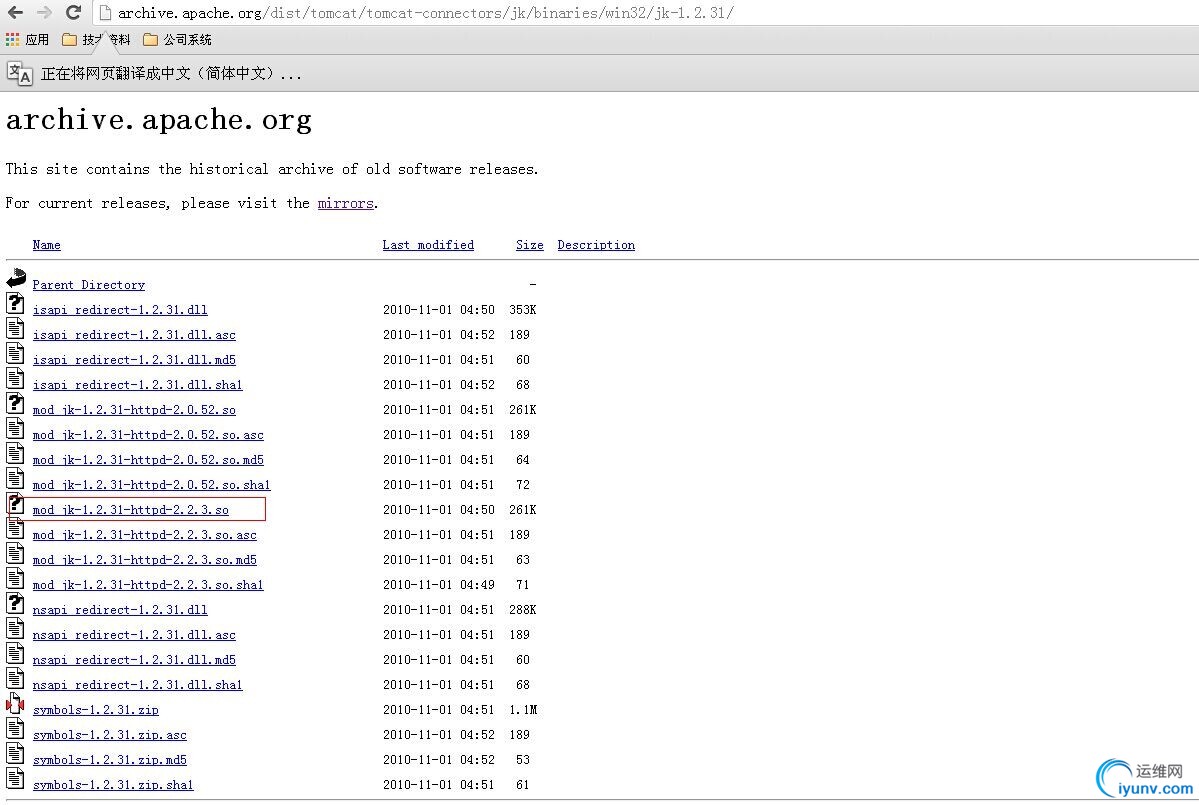The width and height of the screenshot is (1199, 805).
Task: Open mod_jk-1.2.31-httpd-2.0.52.so.md5 link
Action: tap(148, 460)
